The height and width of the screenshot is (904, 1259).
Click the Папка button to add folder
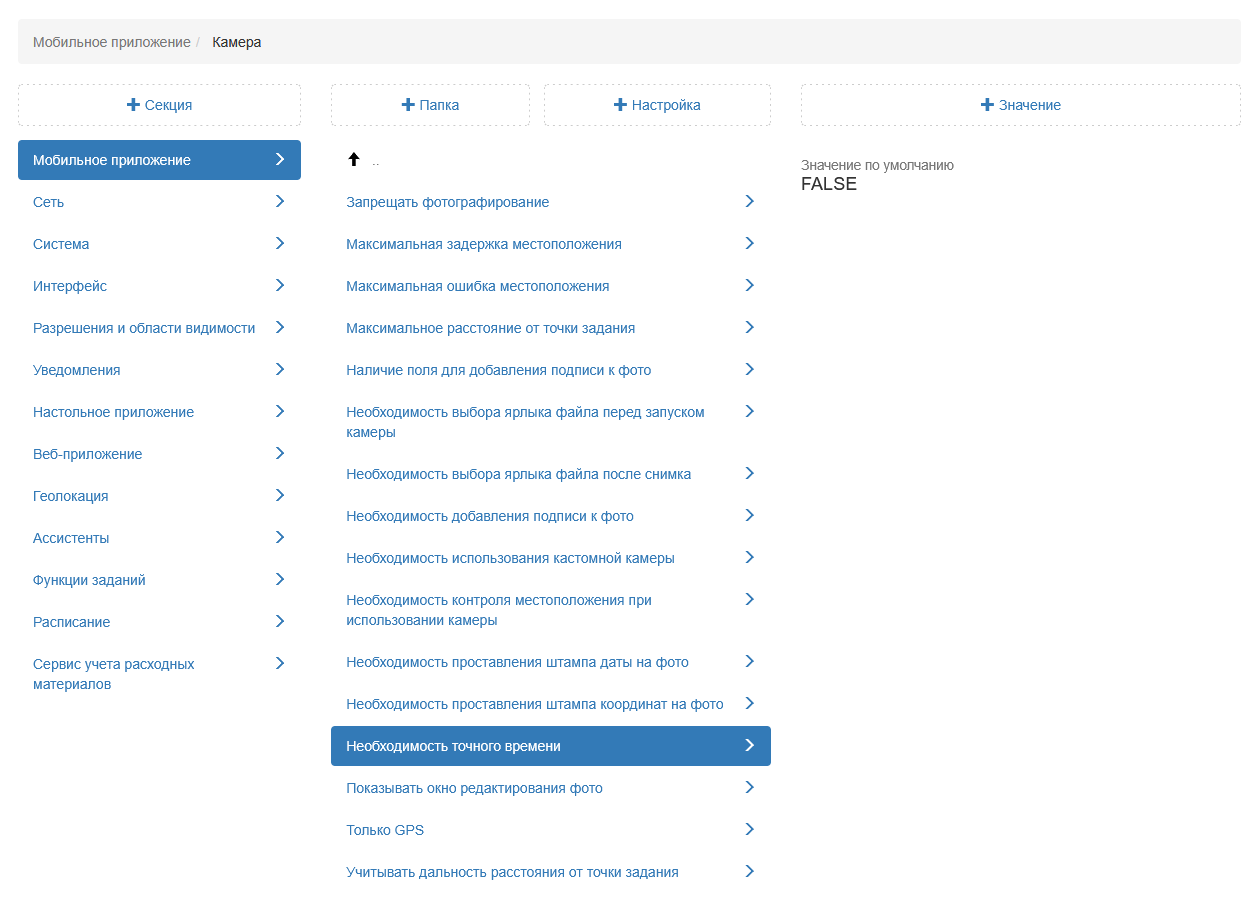[x=430, y=105]
